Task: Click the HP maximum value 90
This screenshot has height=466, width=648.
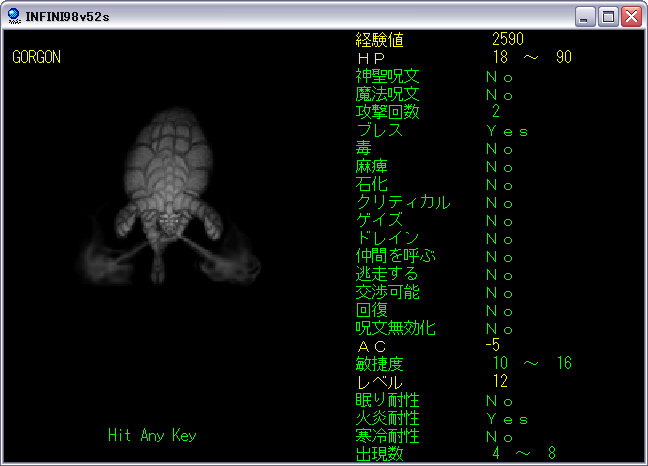Action: click(564, 57)
